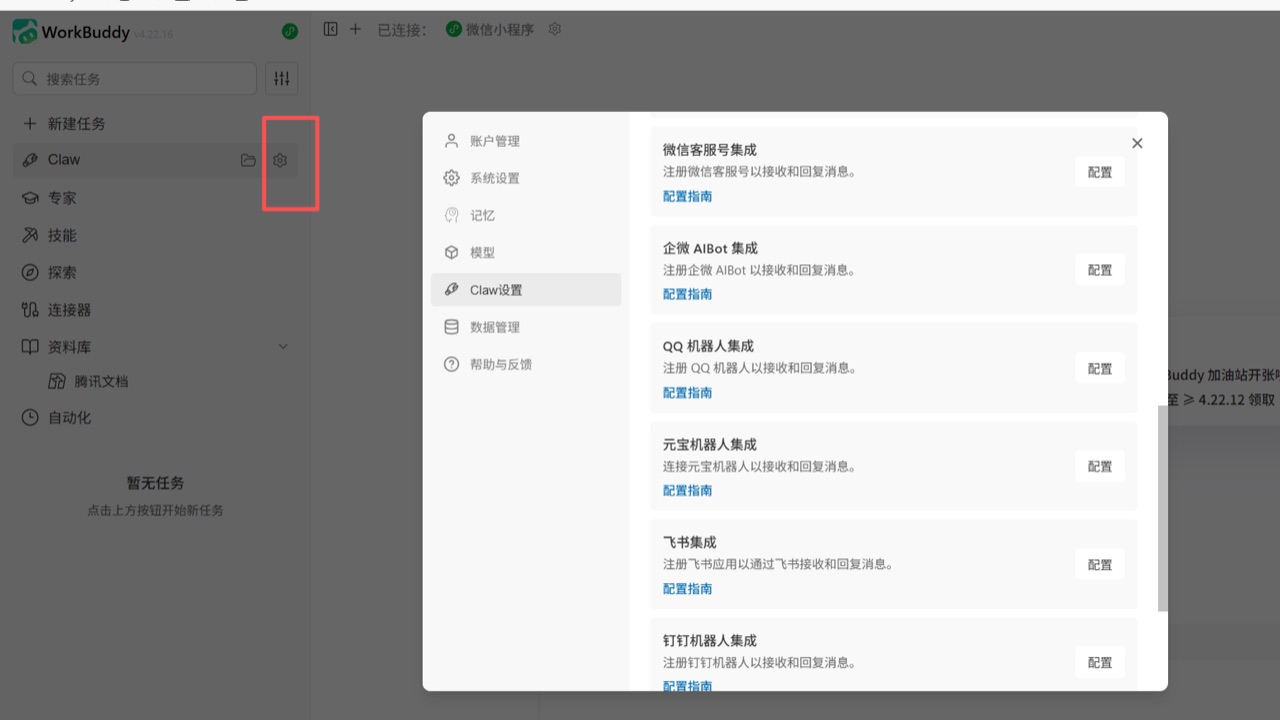Collapse the 资料库 section chevron
Viewport: 1280px width, 720px height.
(x=283, y=347)
